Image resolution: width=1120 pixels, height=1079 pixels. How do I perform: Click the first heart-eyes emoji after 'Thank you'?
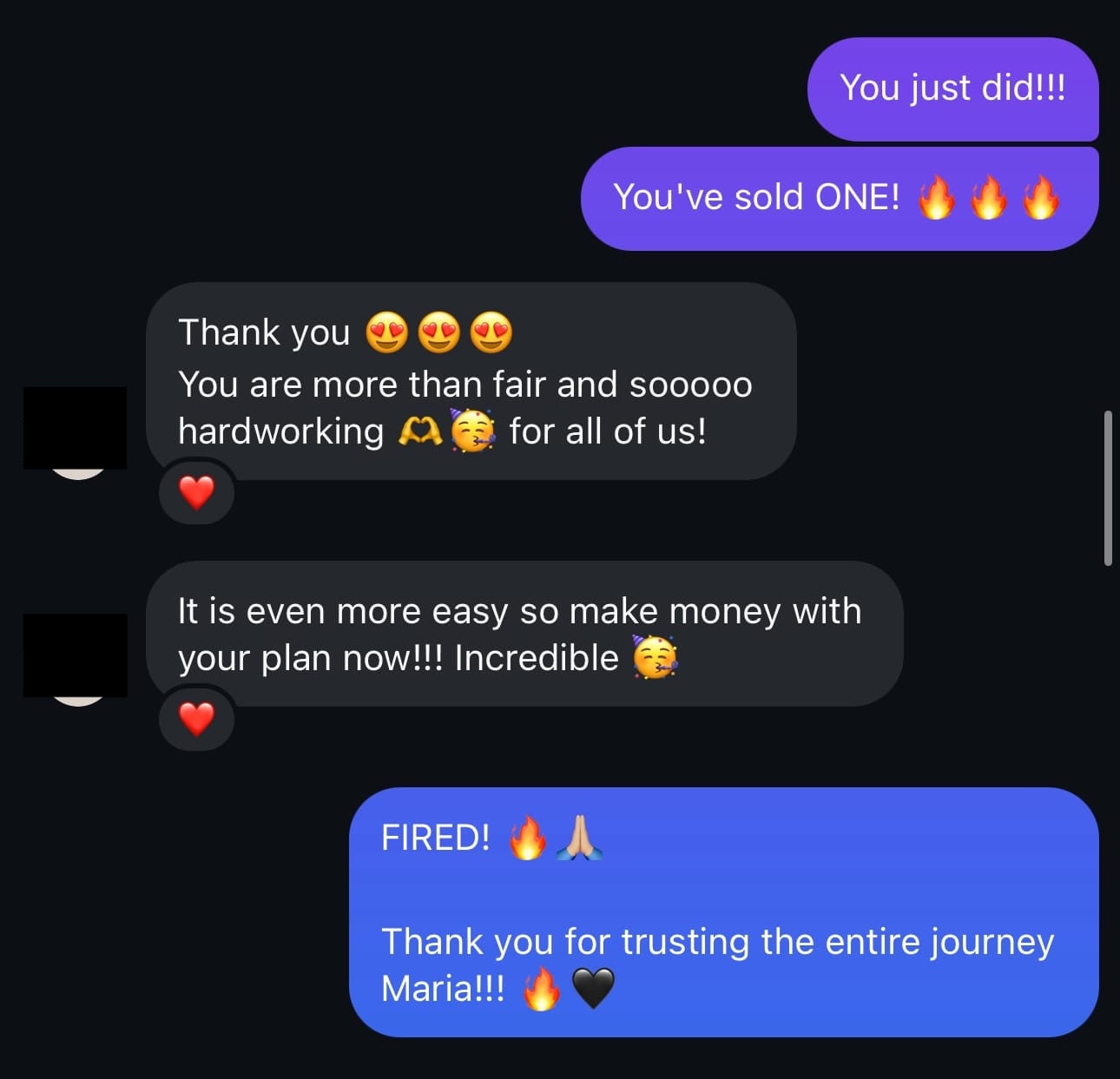[386, 332]
